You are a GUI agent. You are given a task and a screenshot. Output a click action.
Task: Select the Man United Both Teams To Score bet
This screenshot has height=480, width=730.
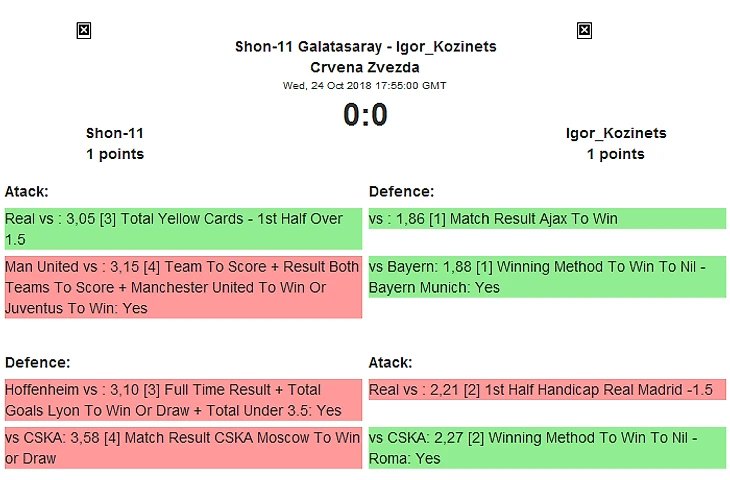tap(182, 288)
